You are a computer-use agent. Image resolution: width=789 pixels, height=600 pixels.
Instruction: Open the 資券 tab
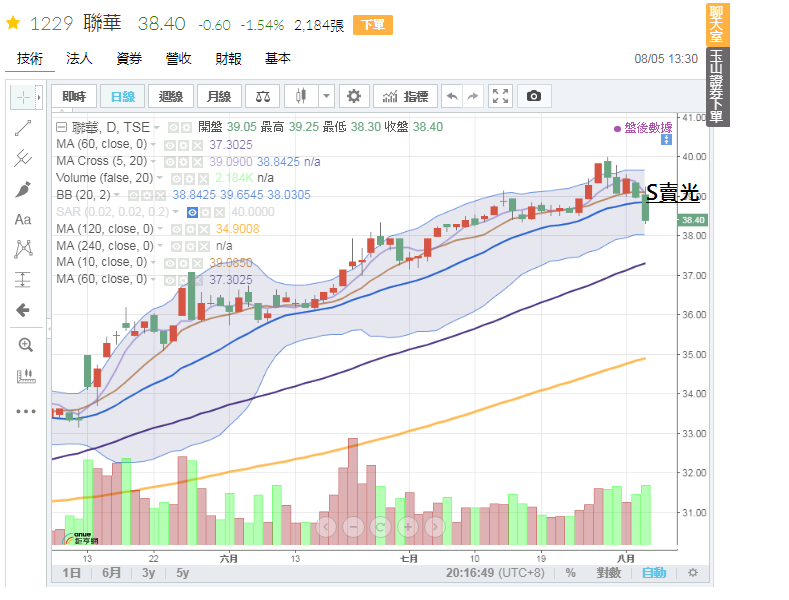tap(129, 59)
